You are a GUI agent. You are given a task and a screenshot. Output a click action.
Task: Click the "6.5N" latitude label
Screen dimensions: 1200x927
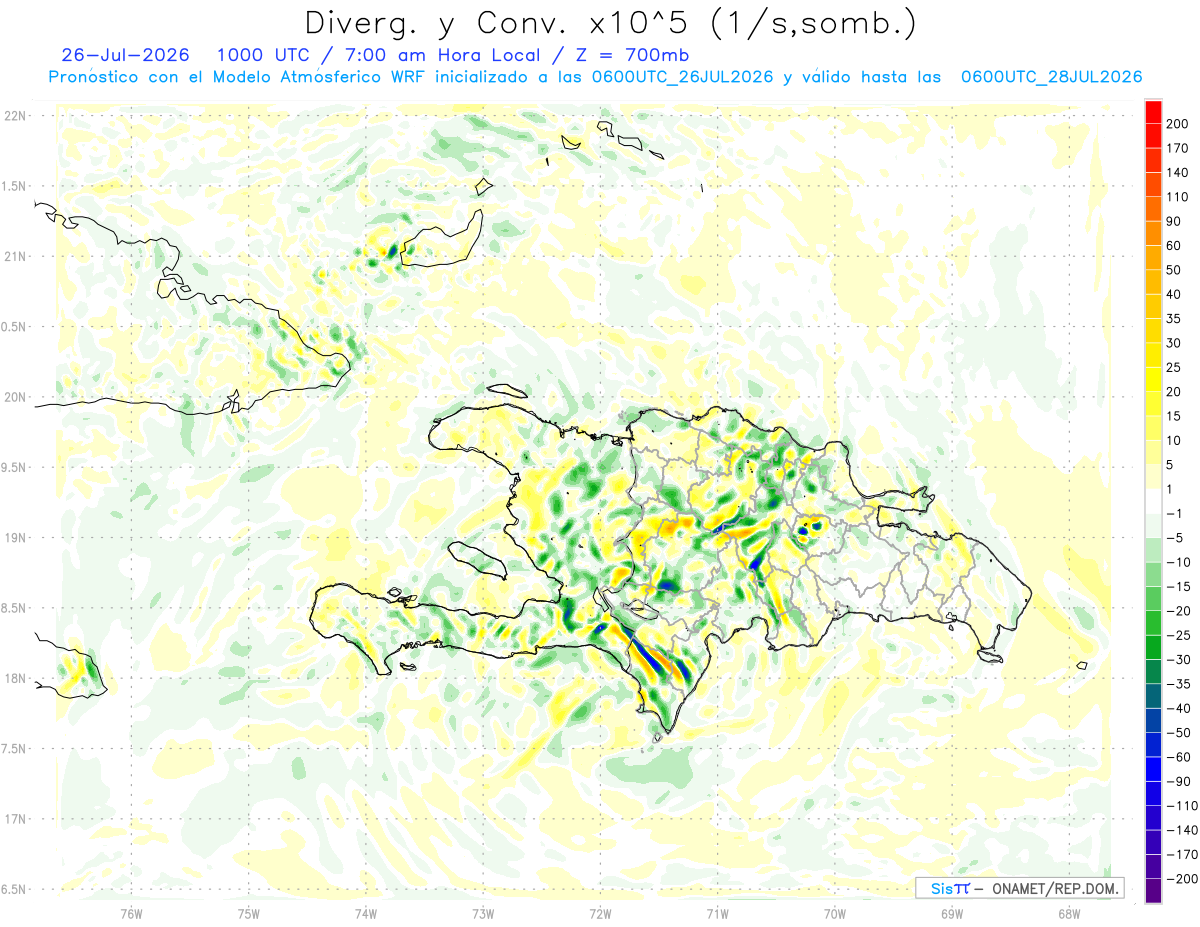(14, 889)
